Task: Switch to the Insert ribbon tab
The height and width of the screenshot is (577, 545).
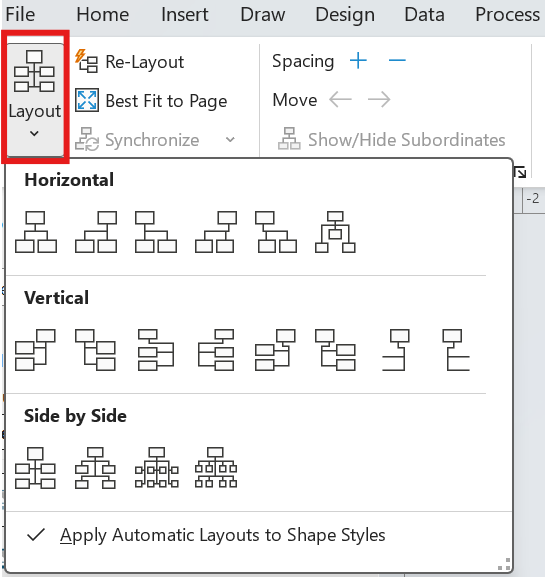Action: point(184,15)
